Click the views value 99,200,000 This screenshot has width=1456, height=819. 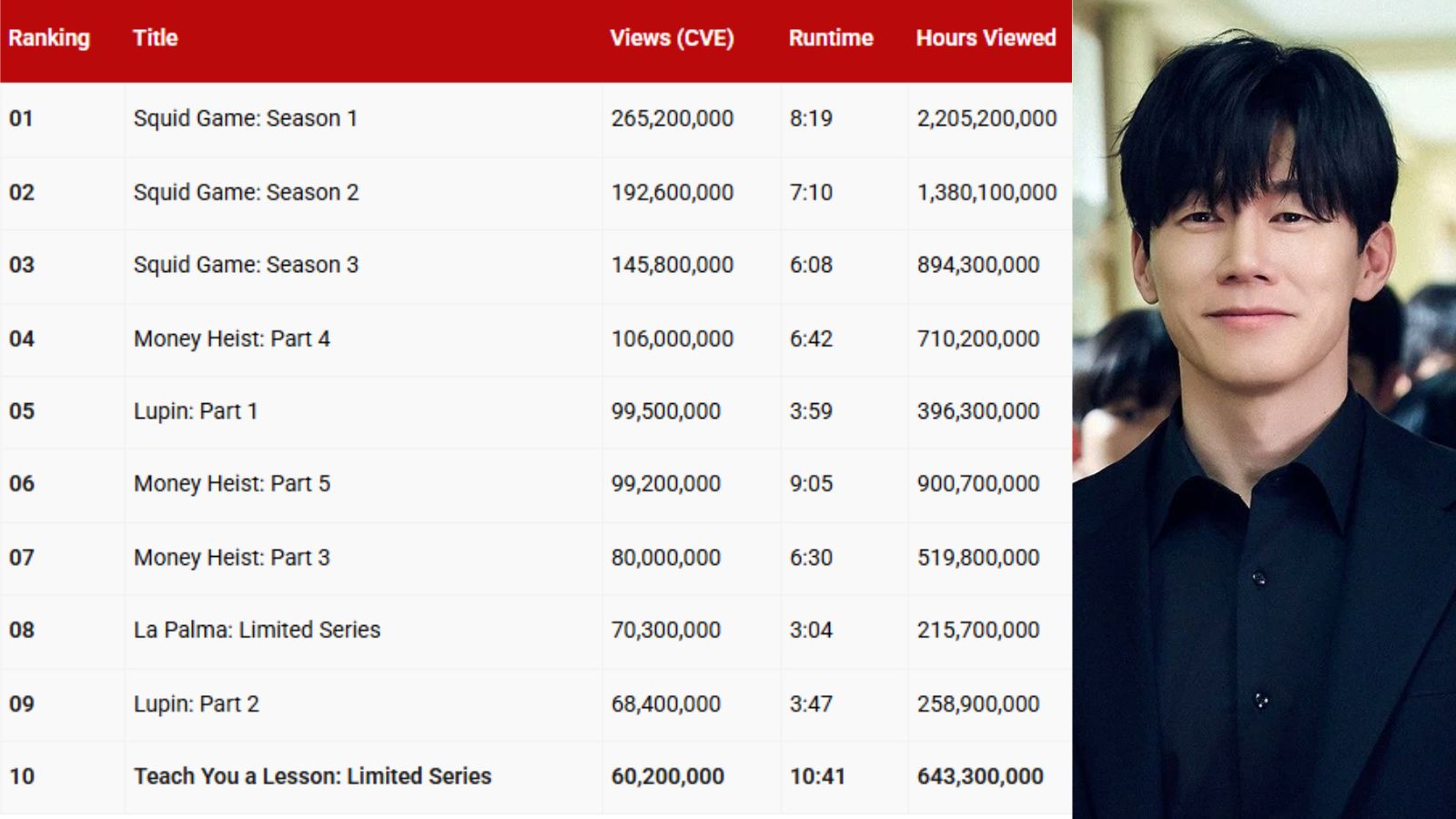pos(666,484)
